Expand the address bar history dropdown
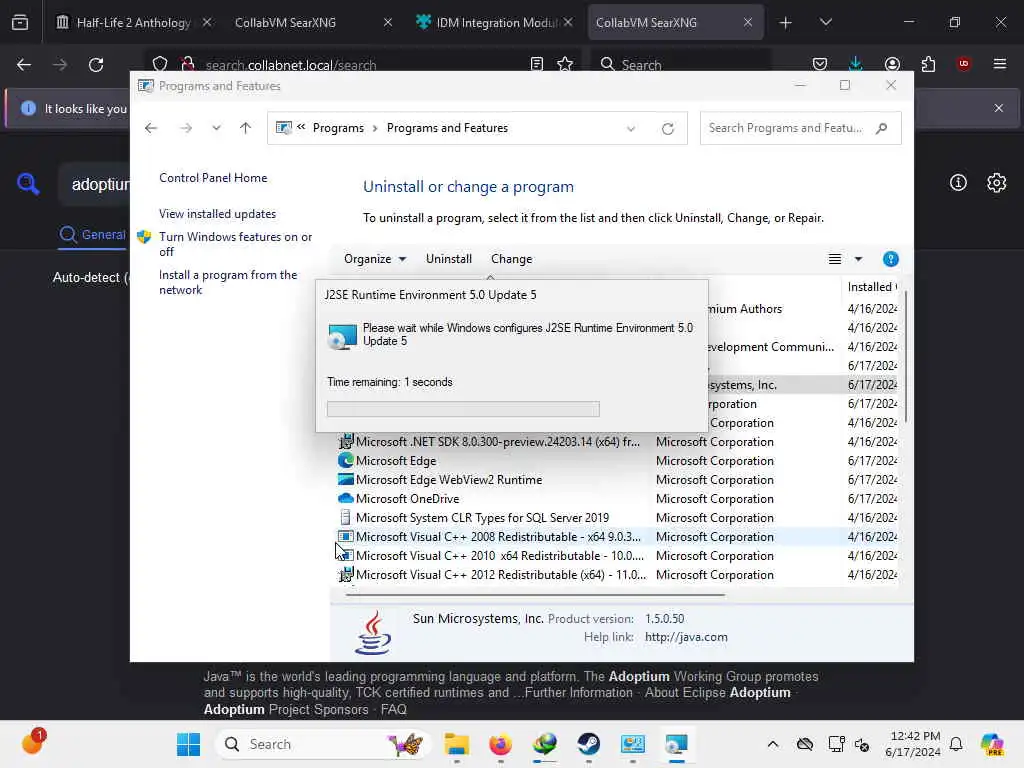The width and height of the screenshot is (1024, 768). [631, 129]
